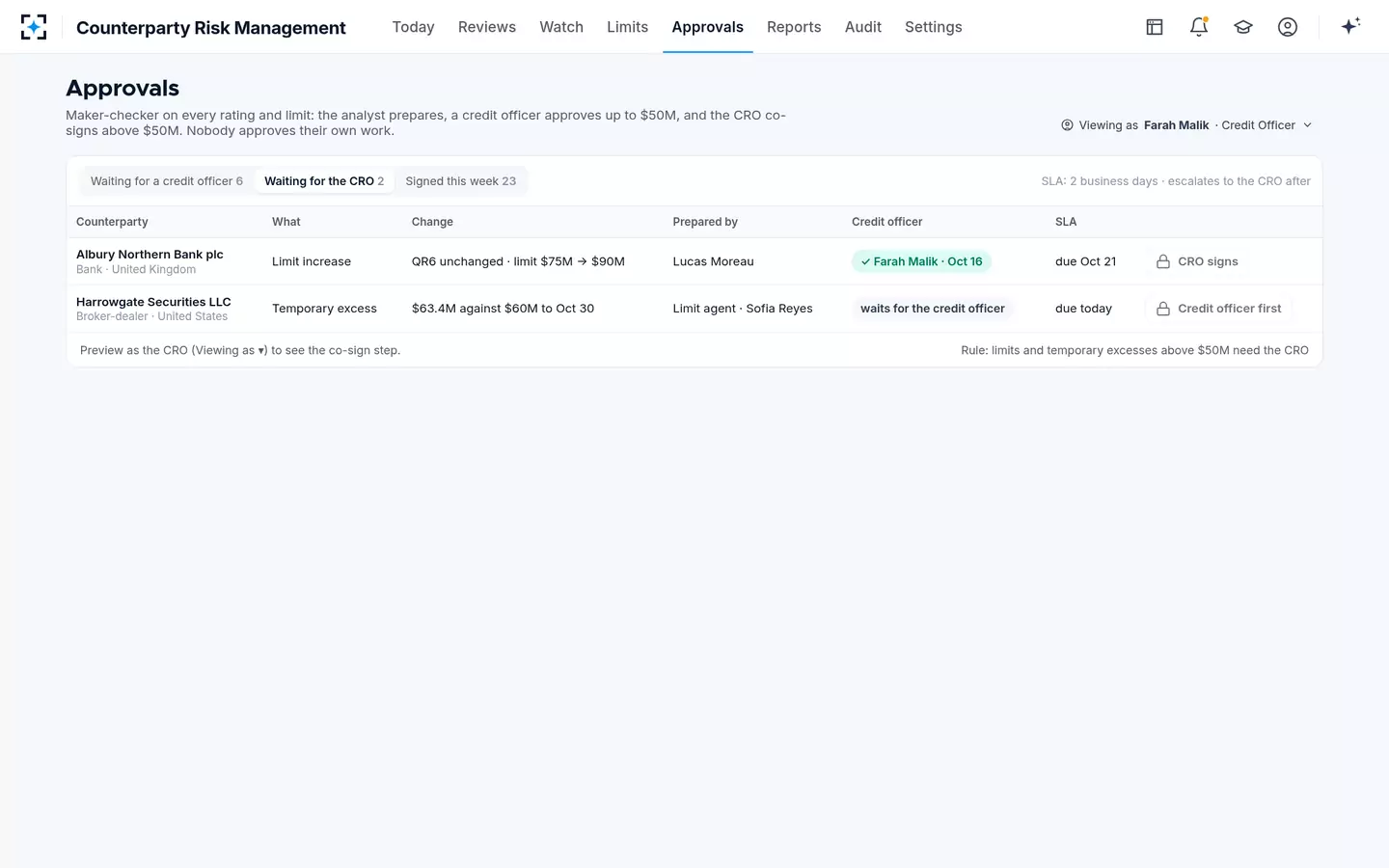The width and height of the screenshot is (1389, 868).
Task: Expand the Viewing as role chevron
Action: (1308, 125)
